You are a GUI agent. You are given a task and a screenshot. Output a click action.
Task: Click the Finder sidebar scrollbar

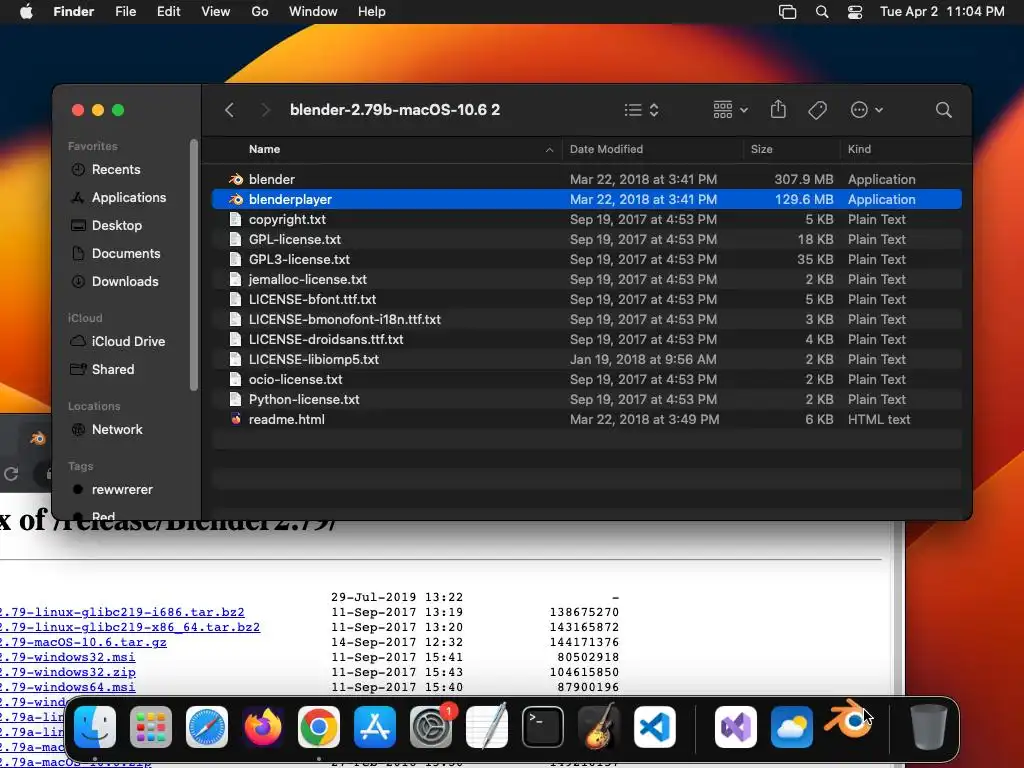tap(193, 264)
